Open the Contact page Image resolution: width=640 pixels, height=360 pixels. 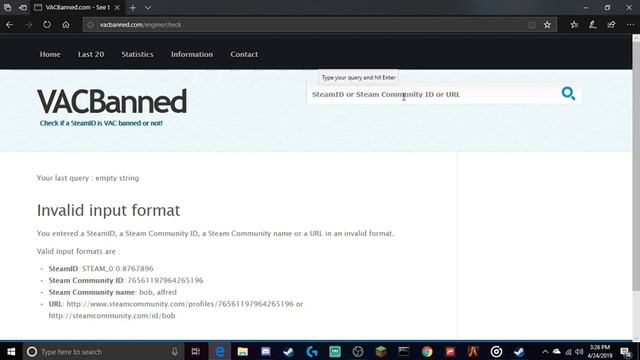pyautogui.click(x=244, y=54)
